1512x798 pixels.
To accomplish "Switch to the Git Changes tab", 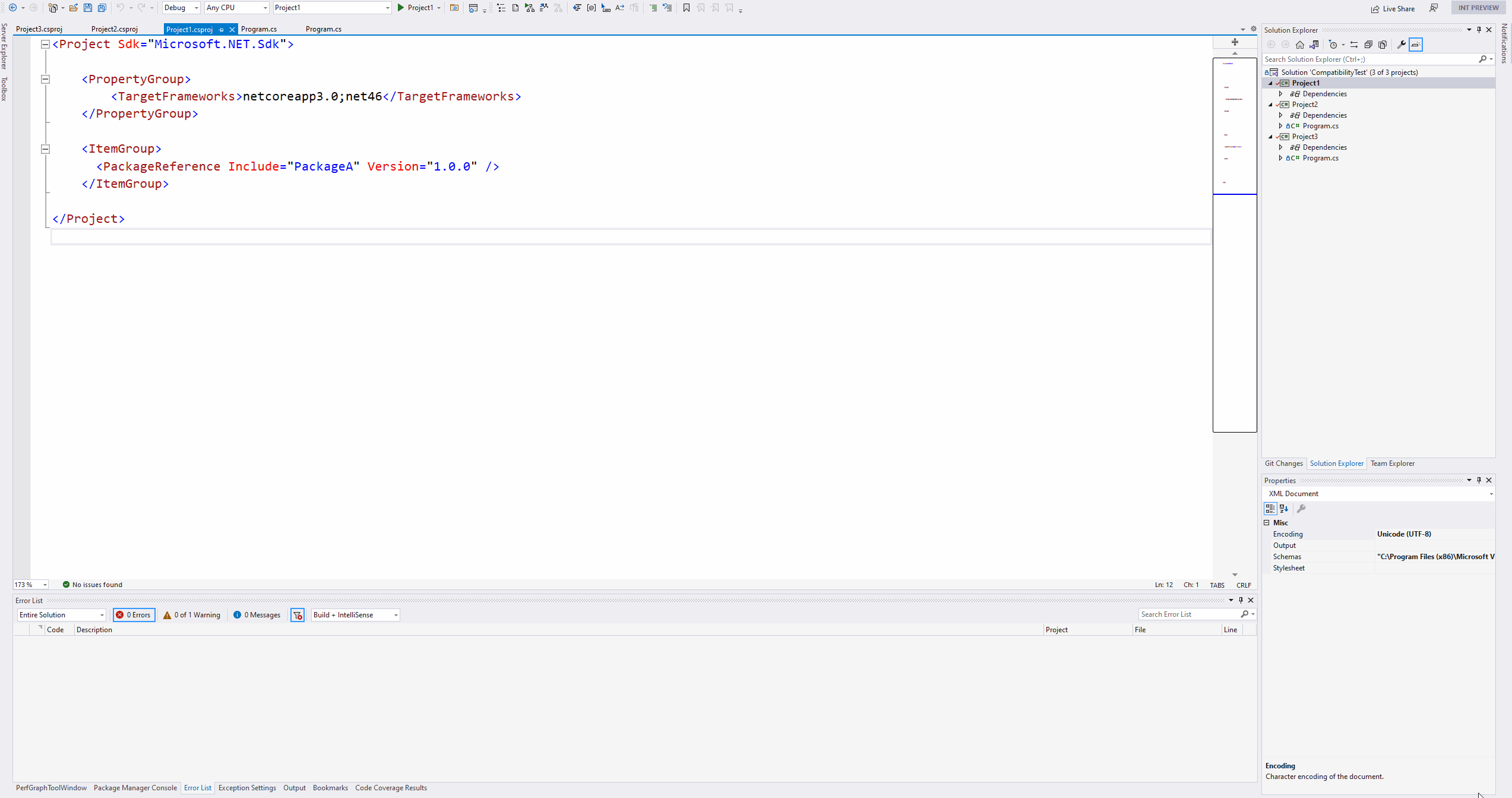I will coord(1284,463).
